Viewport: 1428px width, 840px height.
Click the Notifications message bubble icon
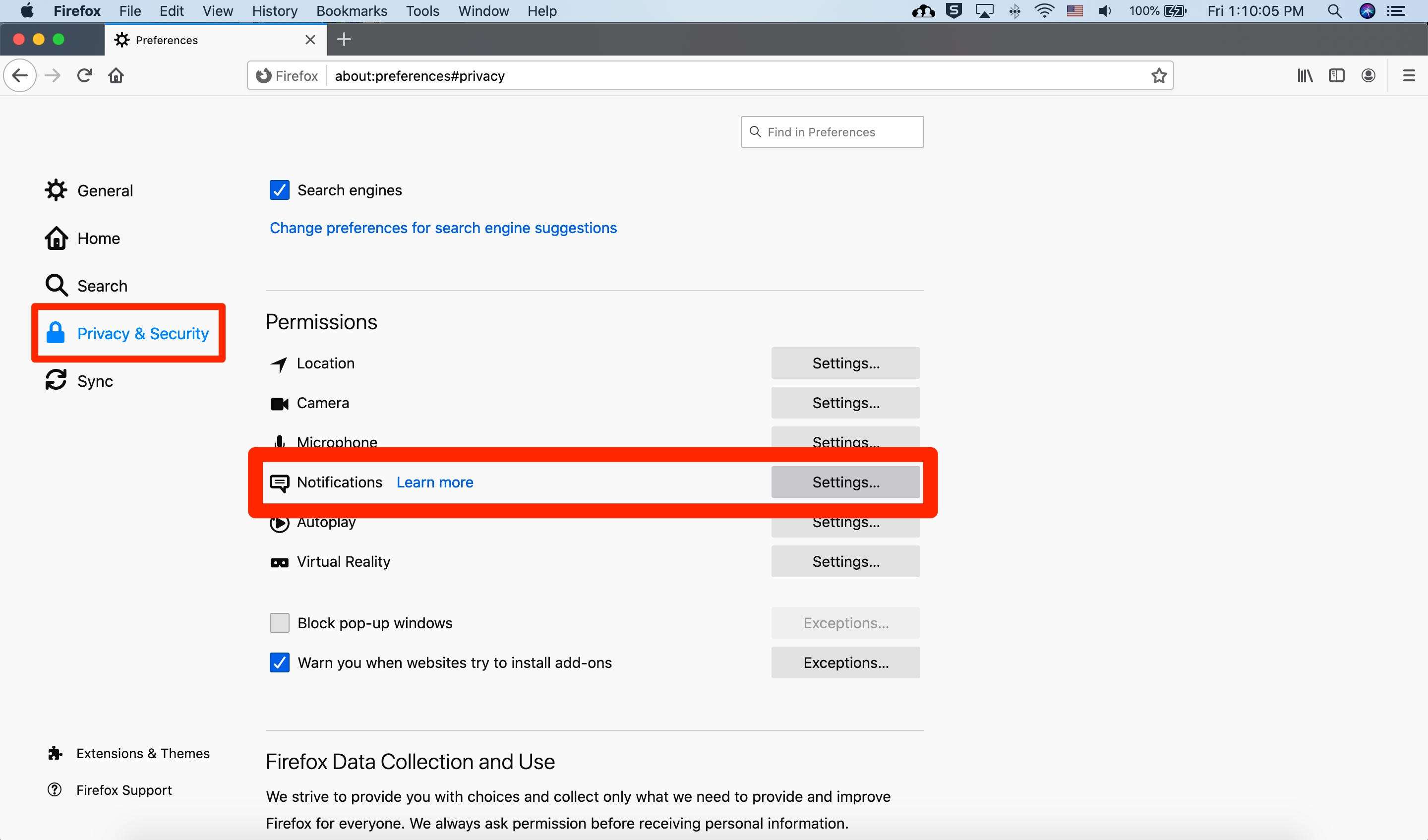[279, 483]
